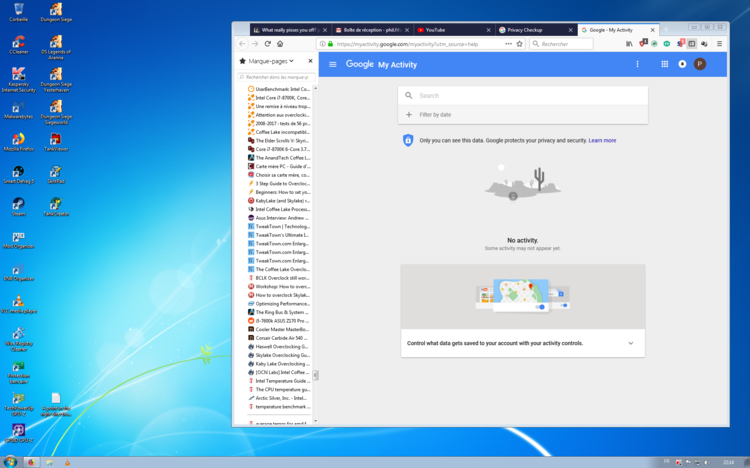Open Malwarebytes desktop shortcut

pyautogui.click(x=19, y=110)
